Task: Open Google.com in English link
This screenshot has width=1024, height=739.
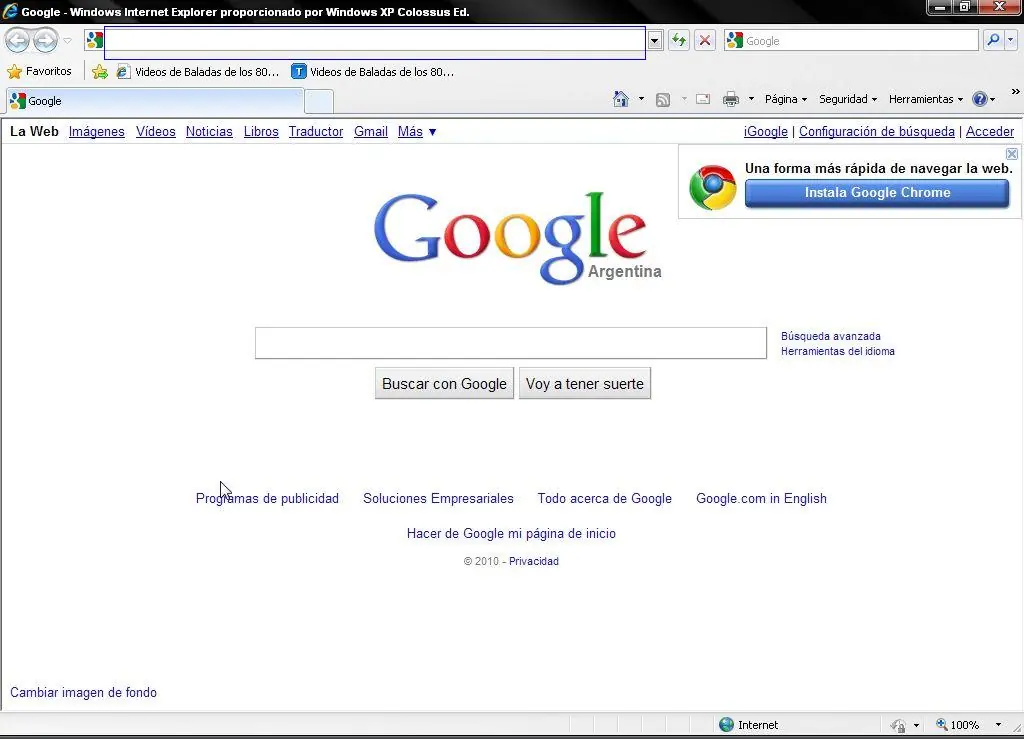Action: pos(761,498)
